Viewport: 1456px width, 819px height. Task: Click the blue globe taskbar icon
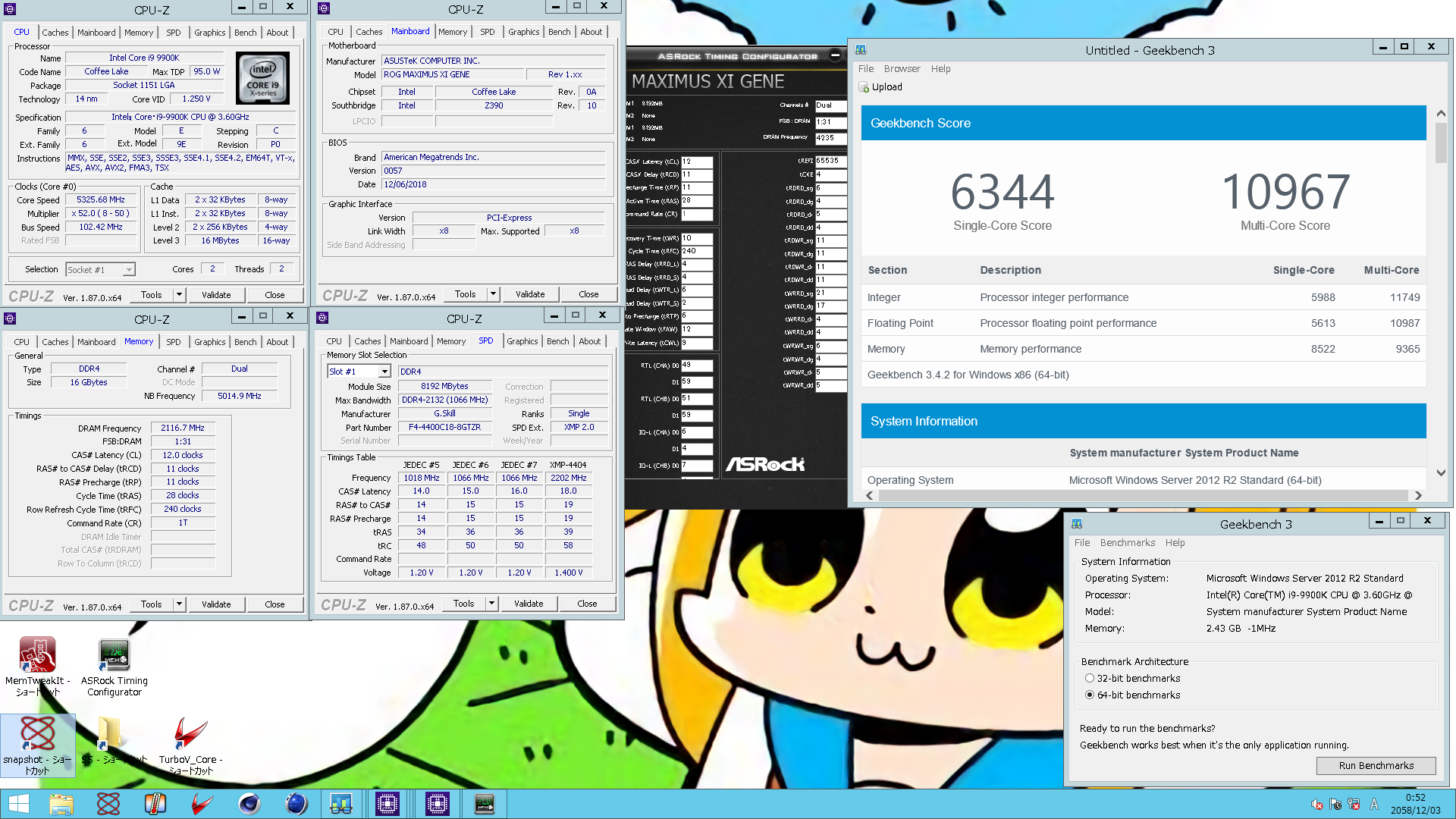coord(296,804)
